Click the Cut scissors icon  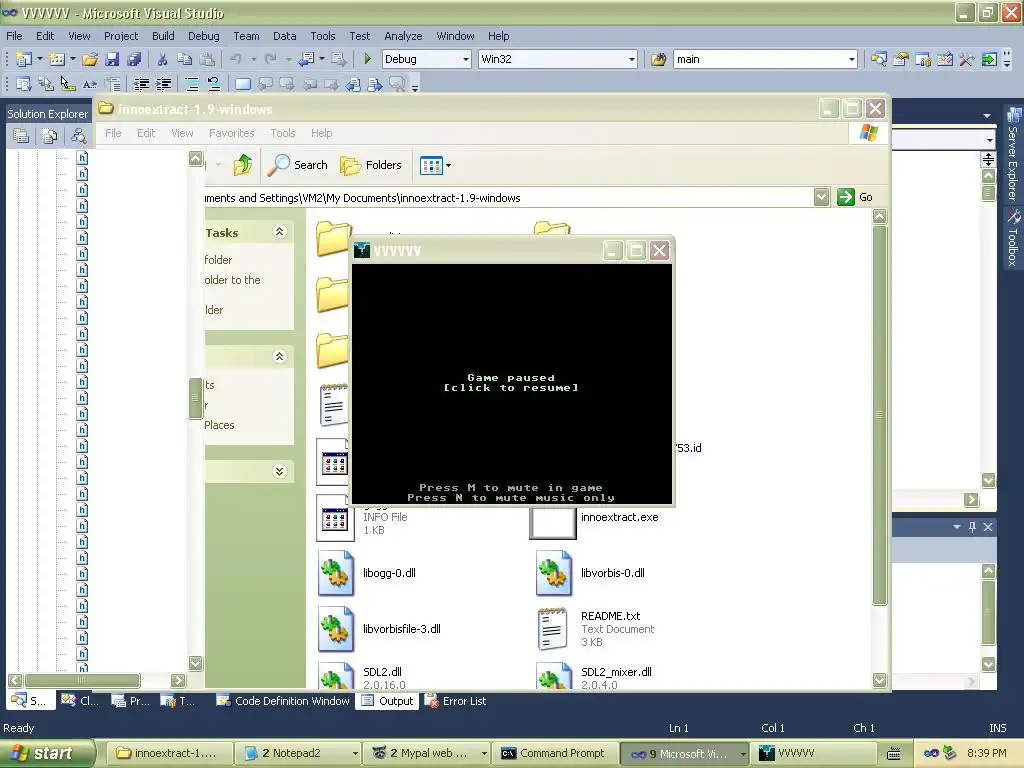[x=162, y=59]
